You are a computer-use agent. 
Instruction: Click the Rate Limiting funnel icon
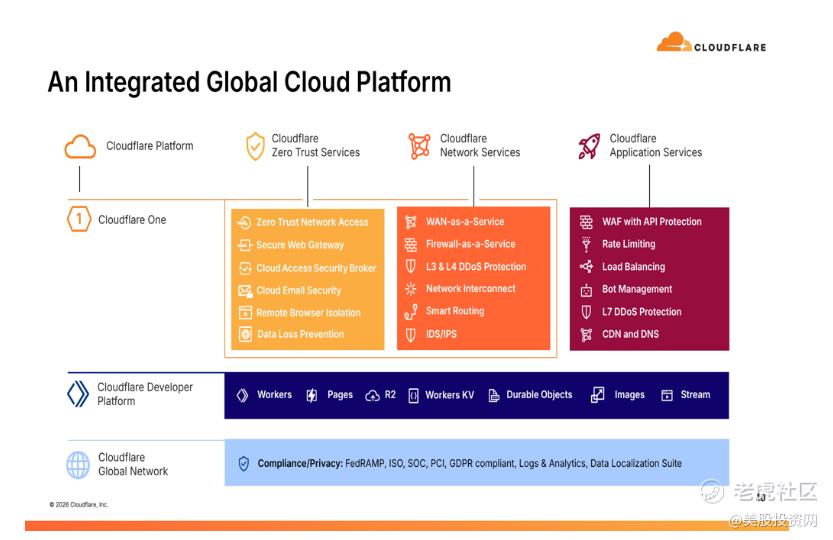tap(586, 244)
